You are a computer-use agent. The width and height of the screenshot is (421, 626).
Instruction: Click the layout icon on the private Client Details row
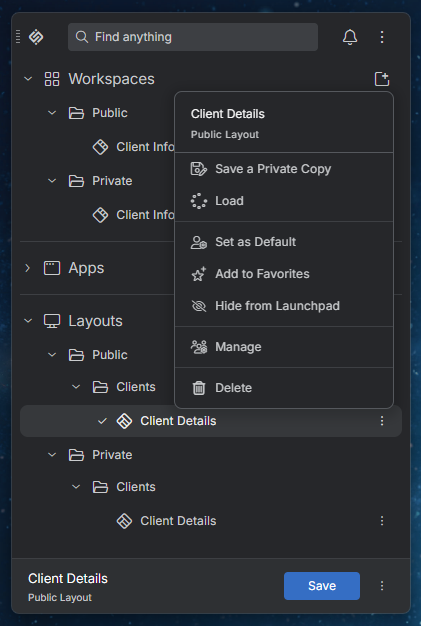(x=124, y=521)
